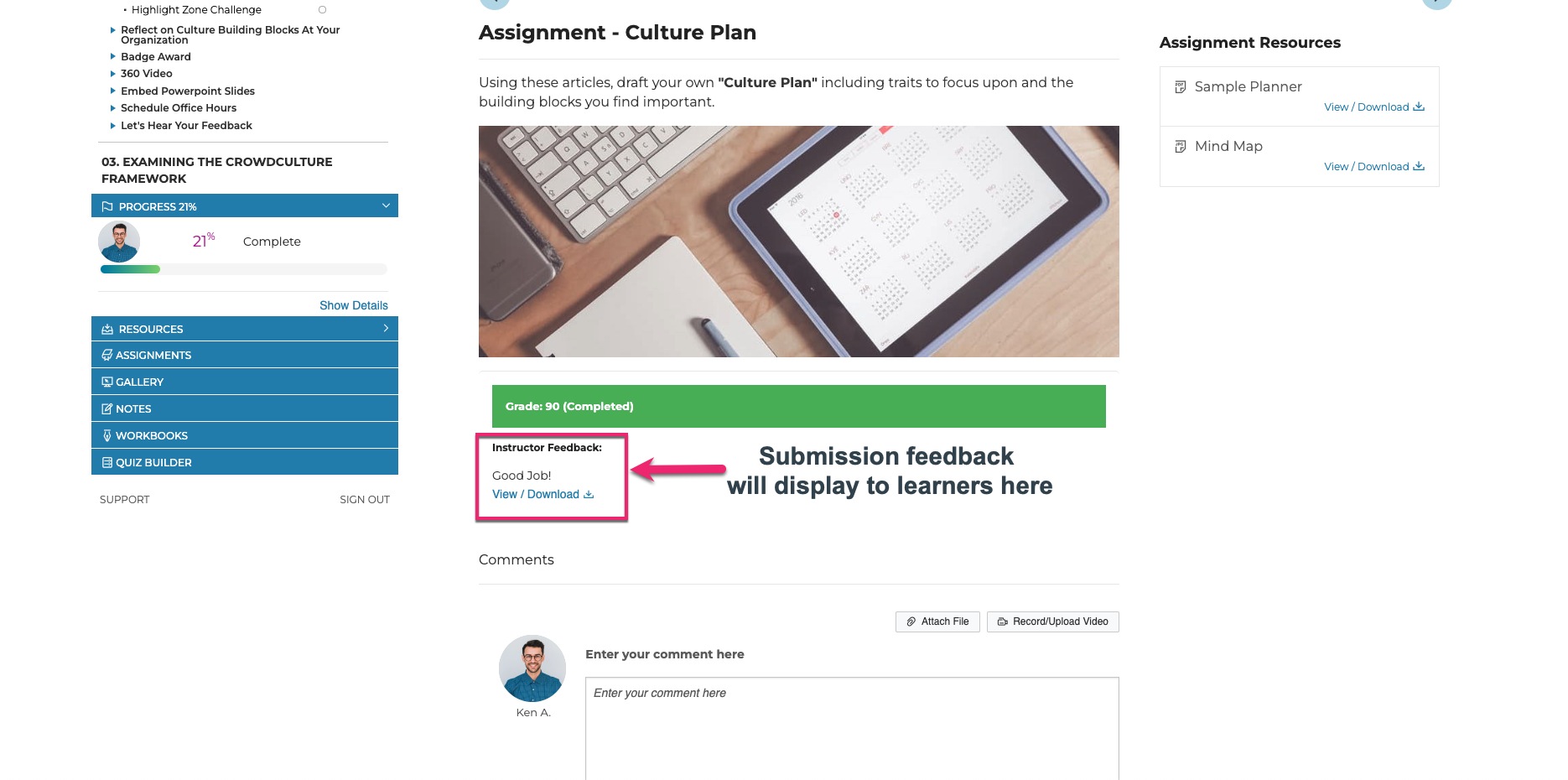Expand the Schedule Office Hours arrow
The height and width of the screenshot is (780, 1568).
113,108
